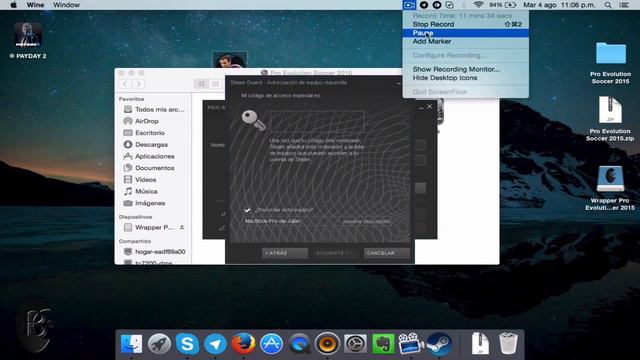Open the Trash in the Dock
This screenshot has height=360, width=640.
(508, 344)
